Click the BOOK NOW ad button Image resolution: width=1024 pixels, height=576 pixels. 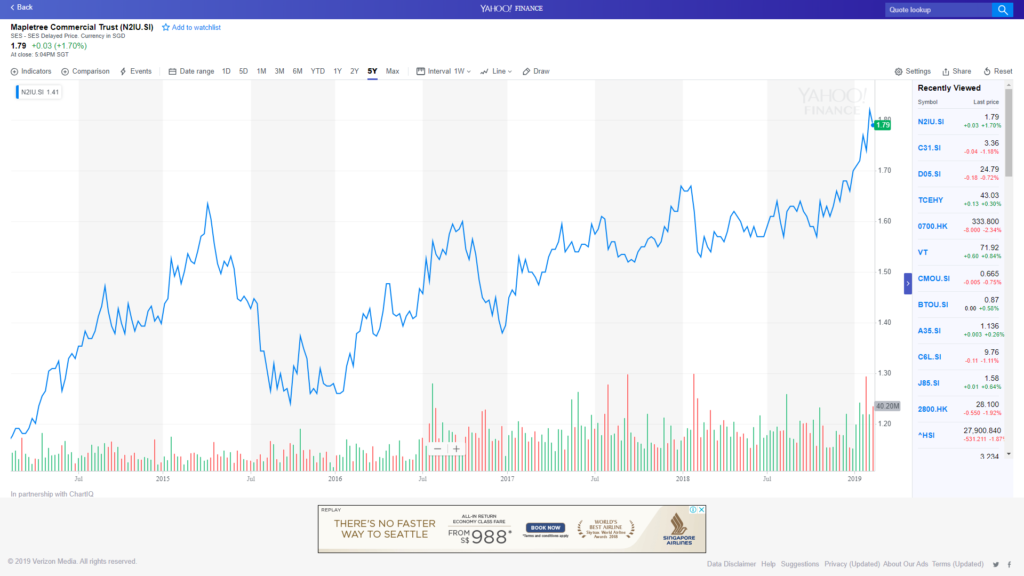click(x=545, y=528)
